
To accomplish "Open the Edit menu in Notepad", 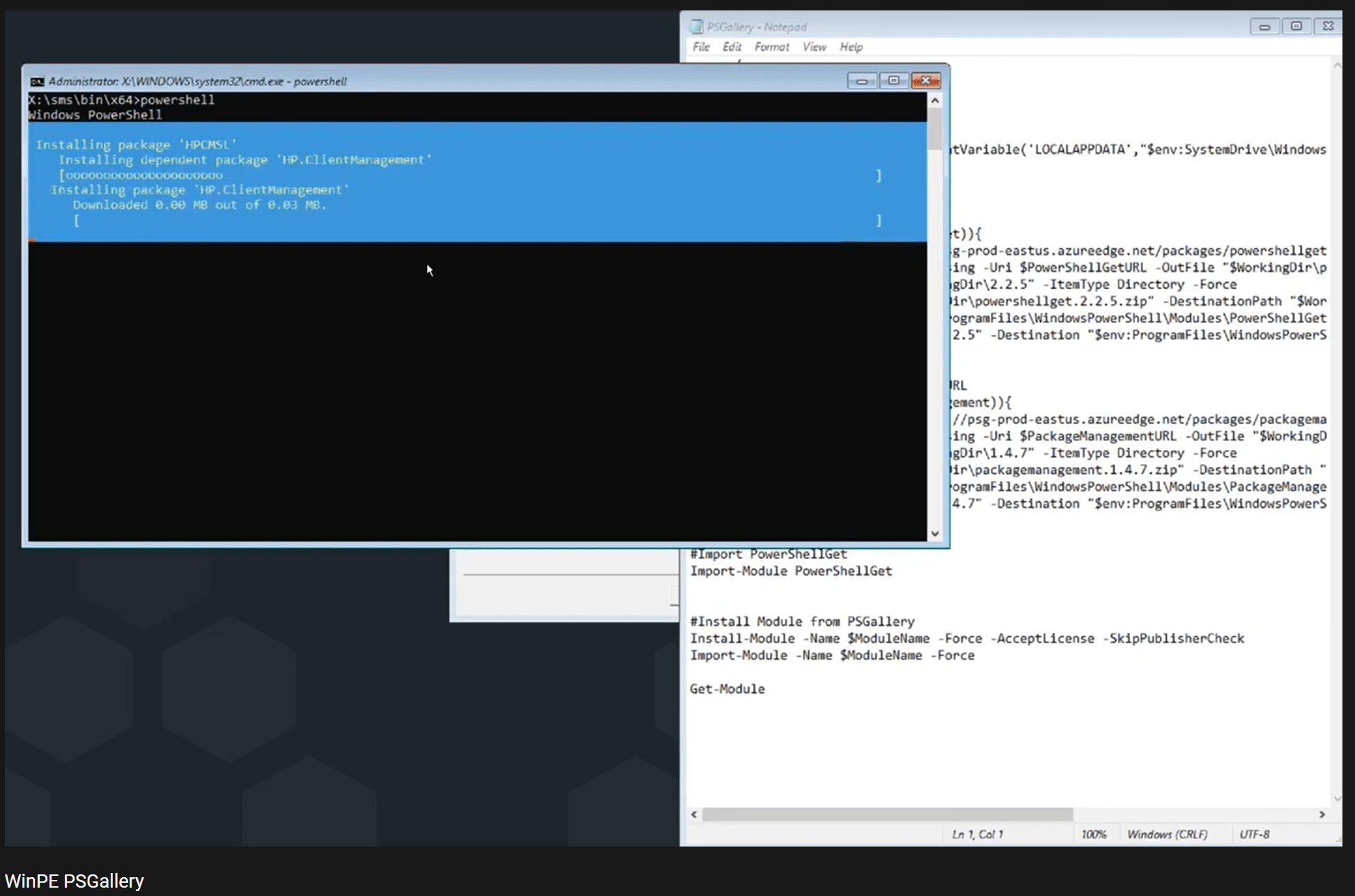I will click(731, 47).
